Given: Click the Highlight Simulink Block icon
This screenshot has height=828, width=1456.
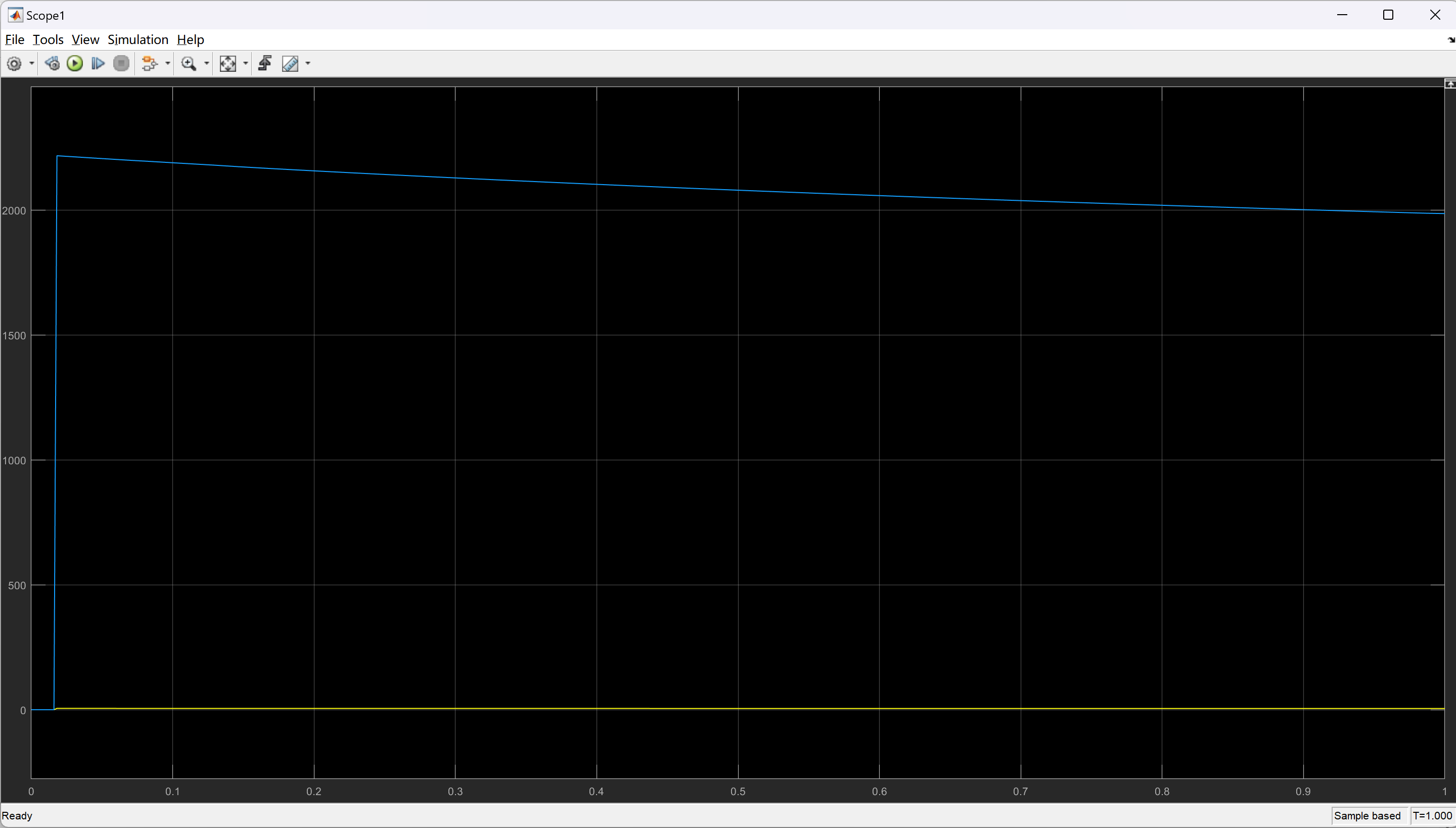Looking at the screenshot, I should click(149, 64).
